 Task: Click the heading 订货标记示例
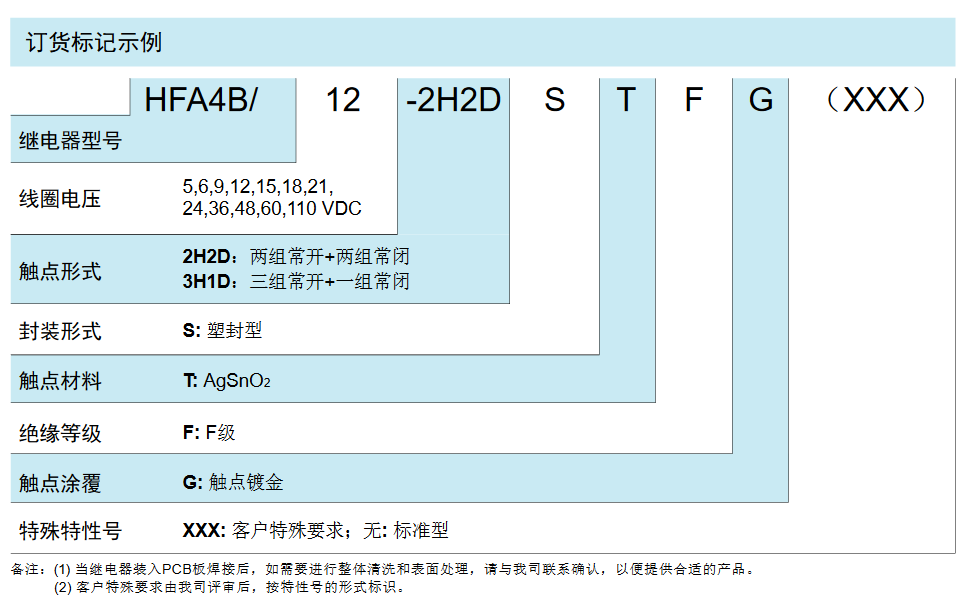click(94, 42)
